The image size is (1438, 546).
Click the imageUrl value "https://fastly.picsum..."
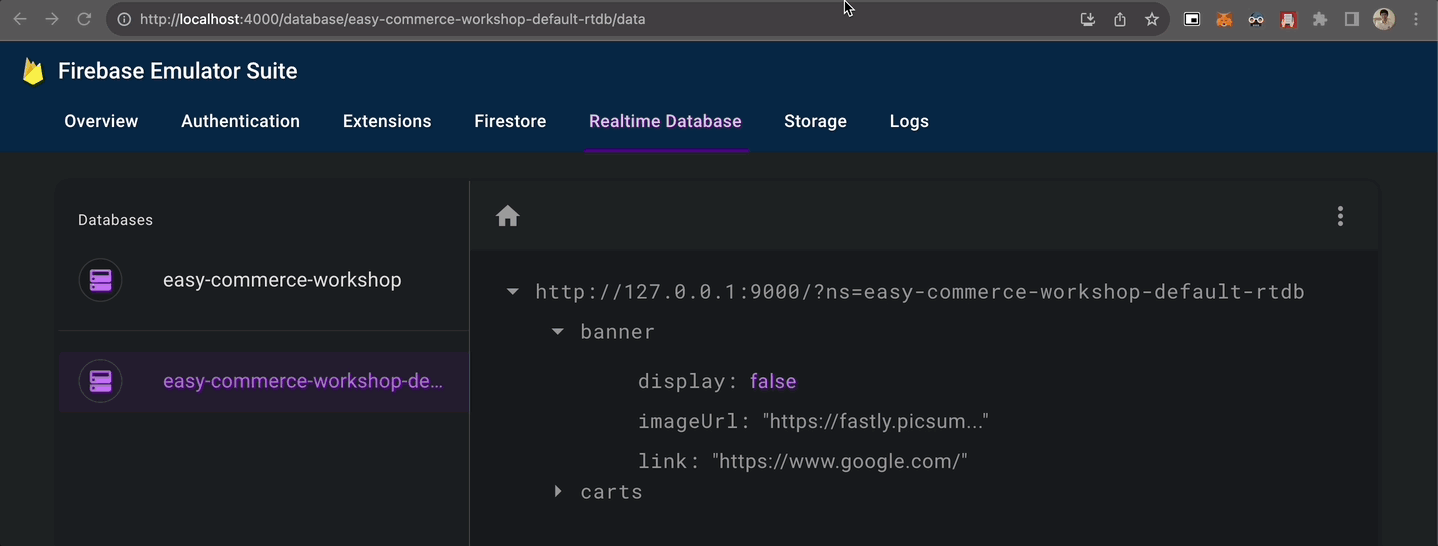pyautogui.click(x=875, y=421)
